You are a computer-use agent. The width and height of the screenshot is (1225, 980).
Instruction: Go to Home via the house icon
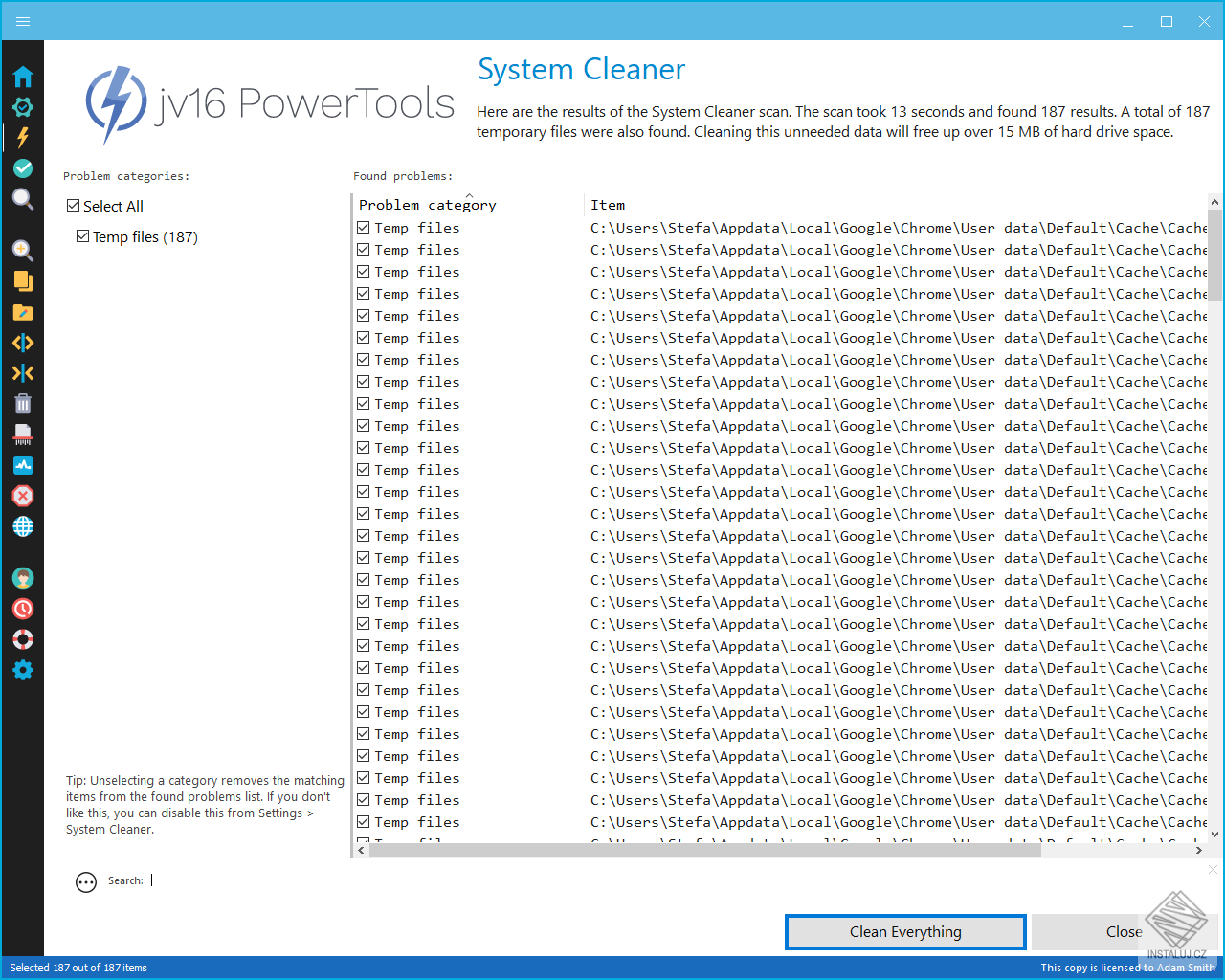(x=23, y=77)
